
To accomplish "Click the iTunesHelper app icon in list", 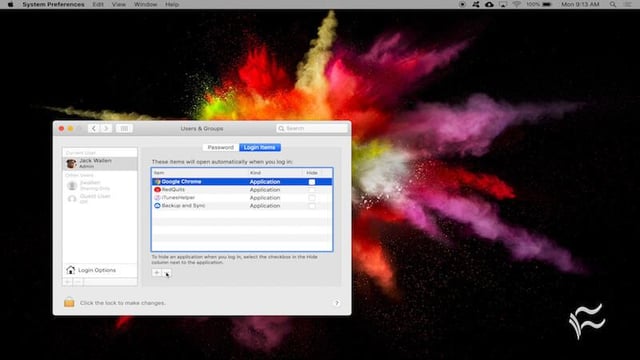I will coord(157,198).
